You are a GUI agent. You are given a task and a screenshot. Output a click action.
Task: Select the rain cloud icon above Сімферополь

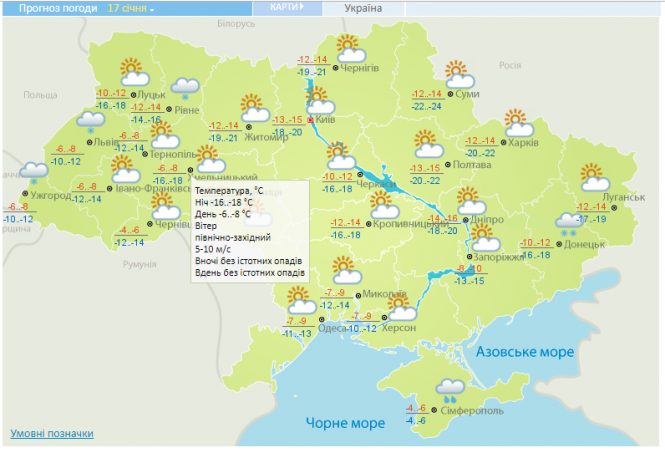coord(449,389)
